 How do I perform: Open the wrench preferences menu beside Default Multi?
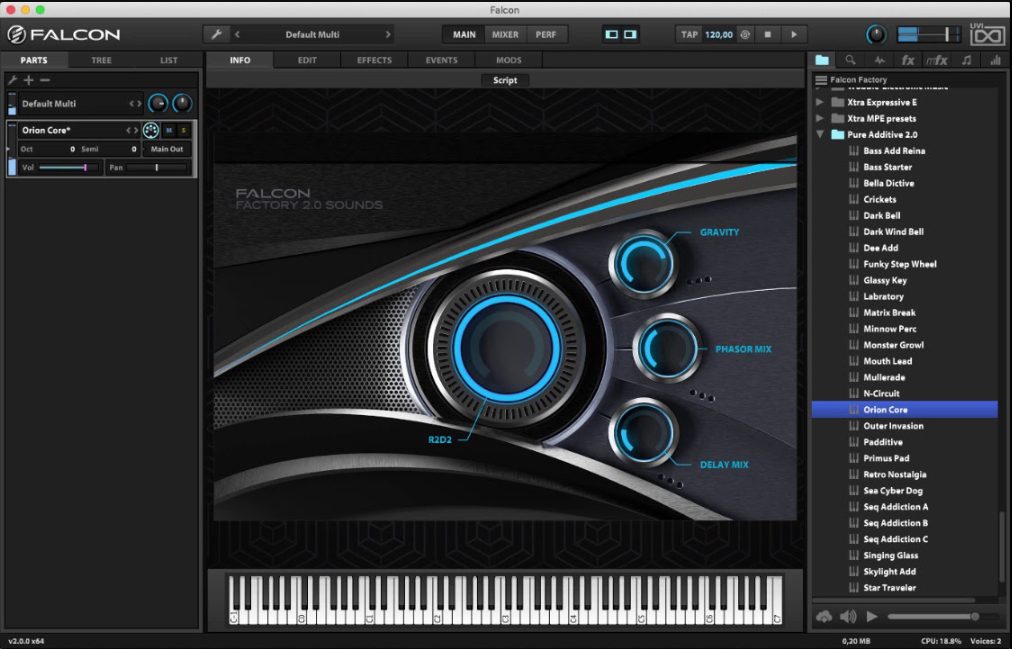pos(216,34)
